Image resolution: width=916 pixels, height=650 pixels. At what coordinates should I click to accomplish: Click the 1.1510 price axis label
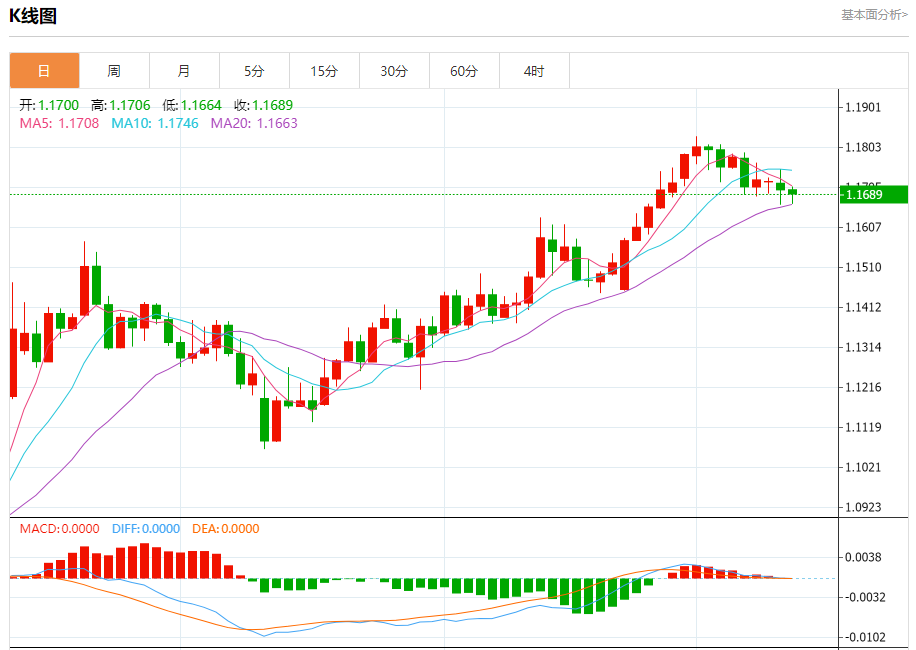[x=863, y=267]
